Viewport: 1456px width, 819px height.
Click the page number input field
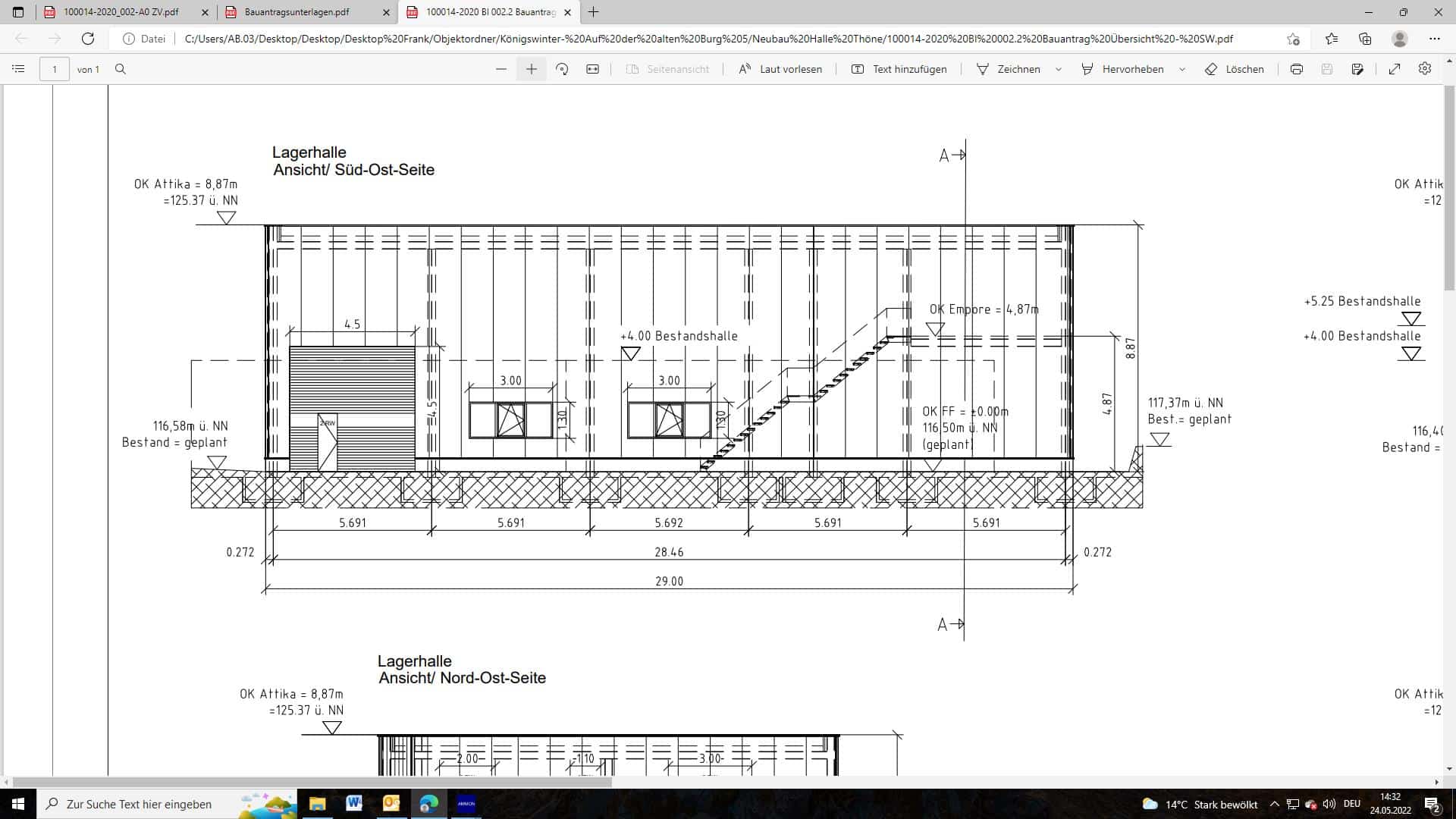54,69
